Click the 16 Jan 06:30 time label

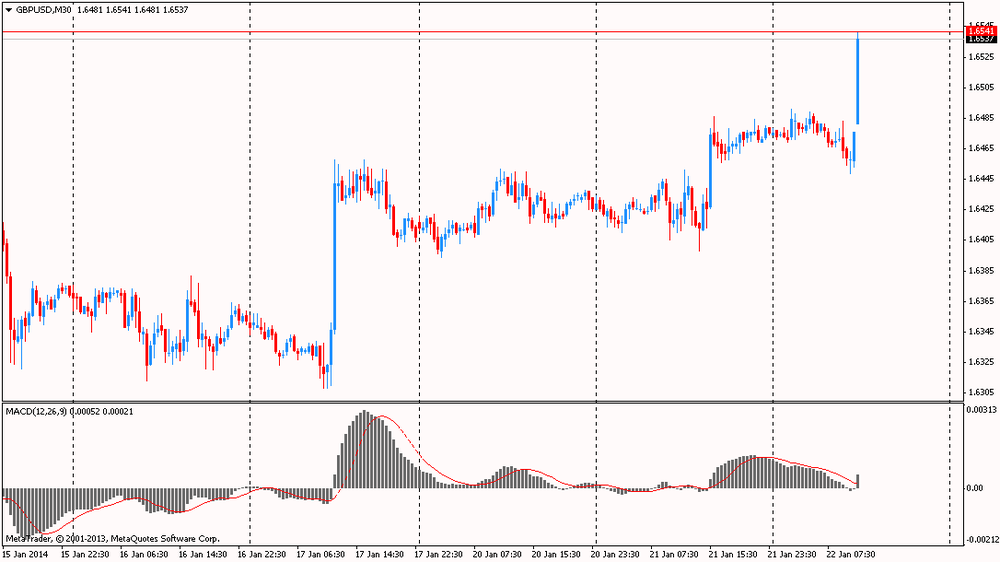tap(143, 554)
